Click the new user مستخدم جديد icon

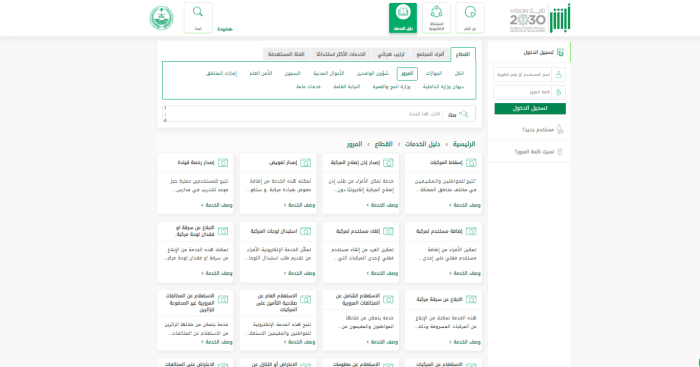click(x=560, y=129)
